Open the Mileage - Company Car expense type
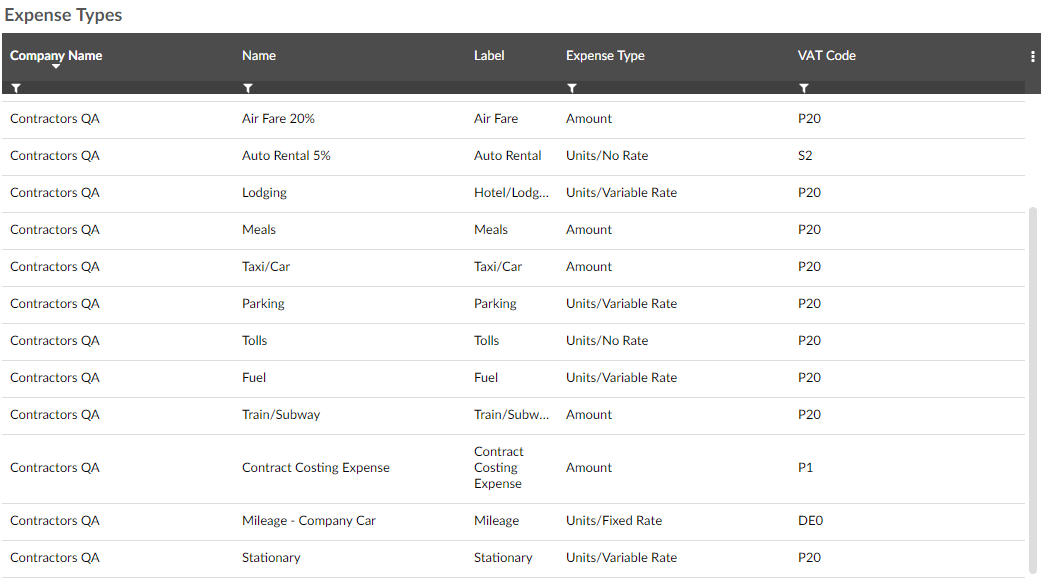 click(308, 520)
